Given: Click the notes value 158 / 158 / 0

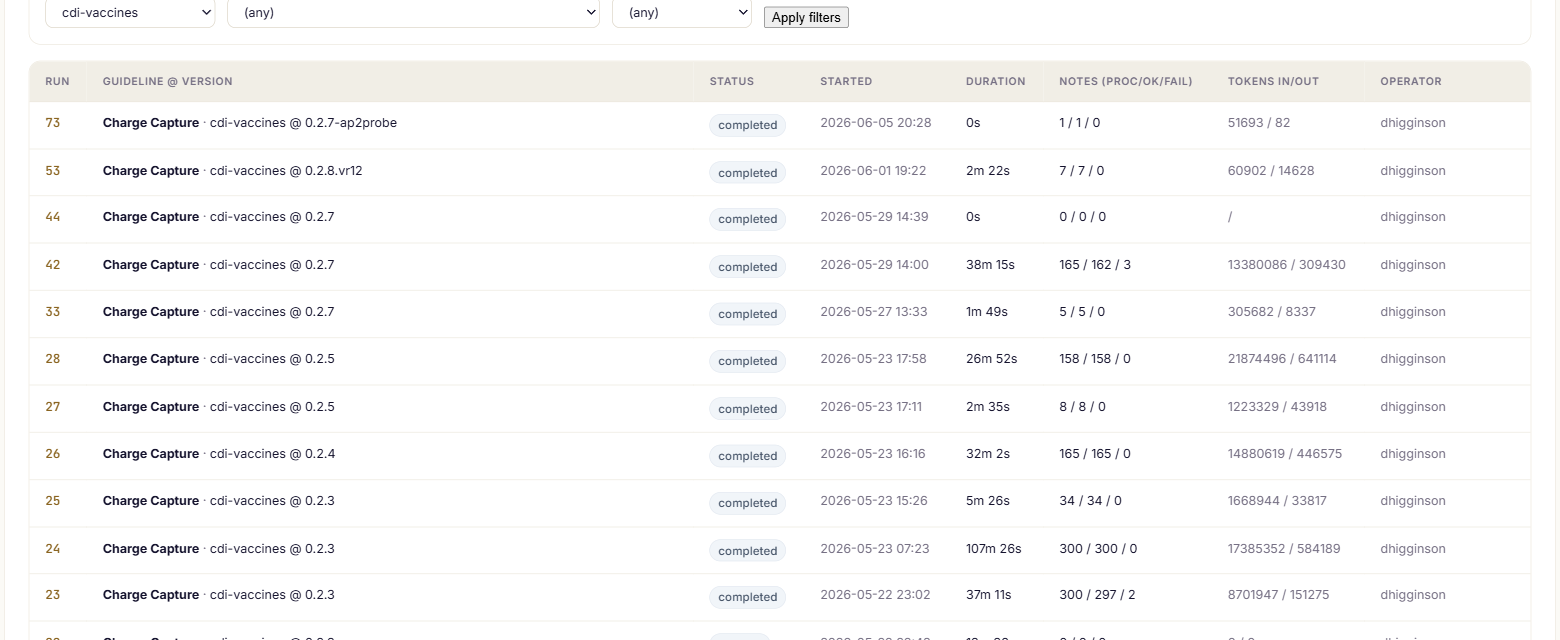Looking at the screenshot, I should (x=1095, y=359).
